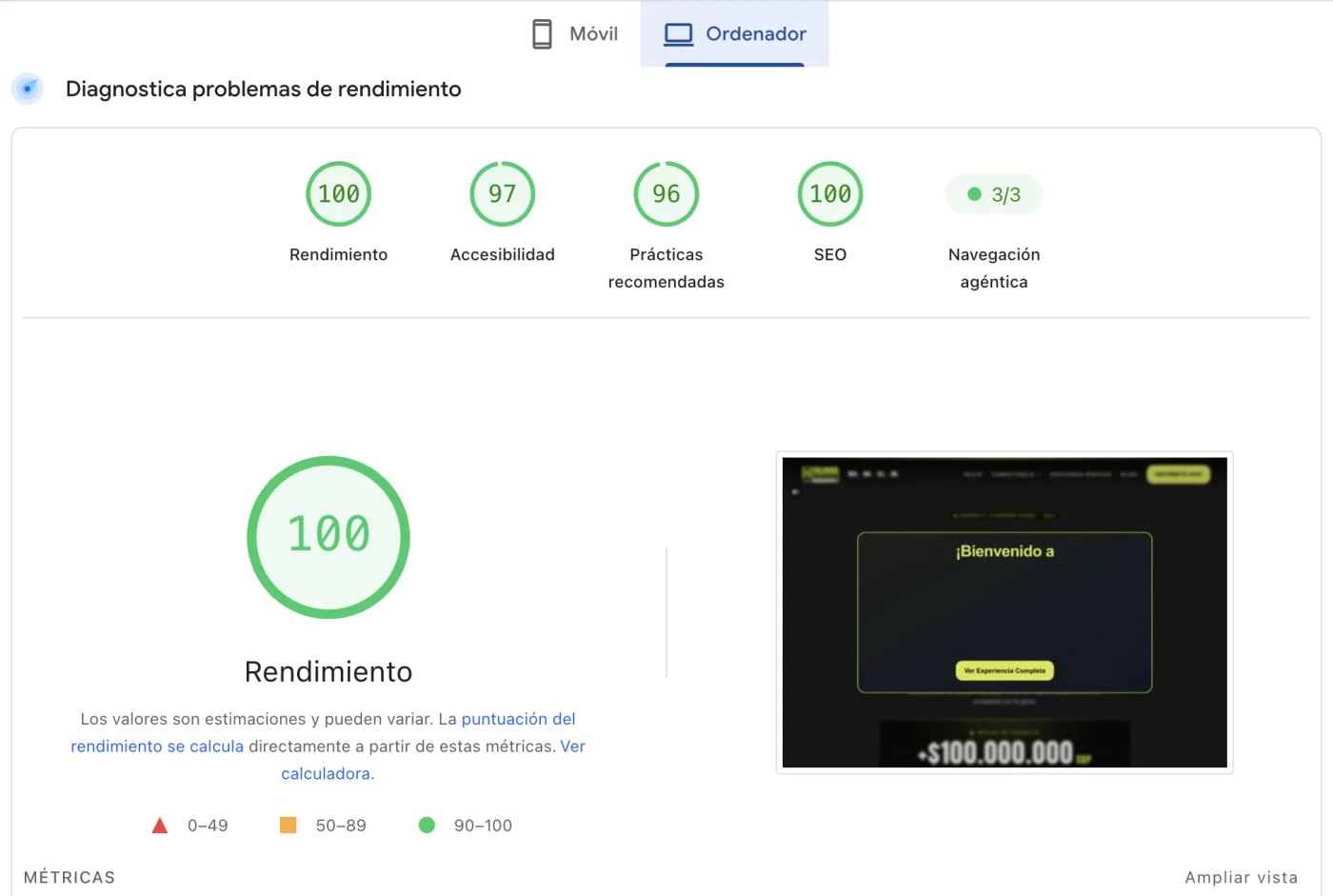Screen dimensions: 1333x896
Task: Select the Ordenador tab
Action: [x=735, y=34]
